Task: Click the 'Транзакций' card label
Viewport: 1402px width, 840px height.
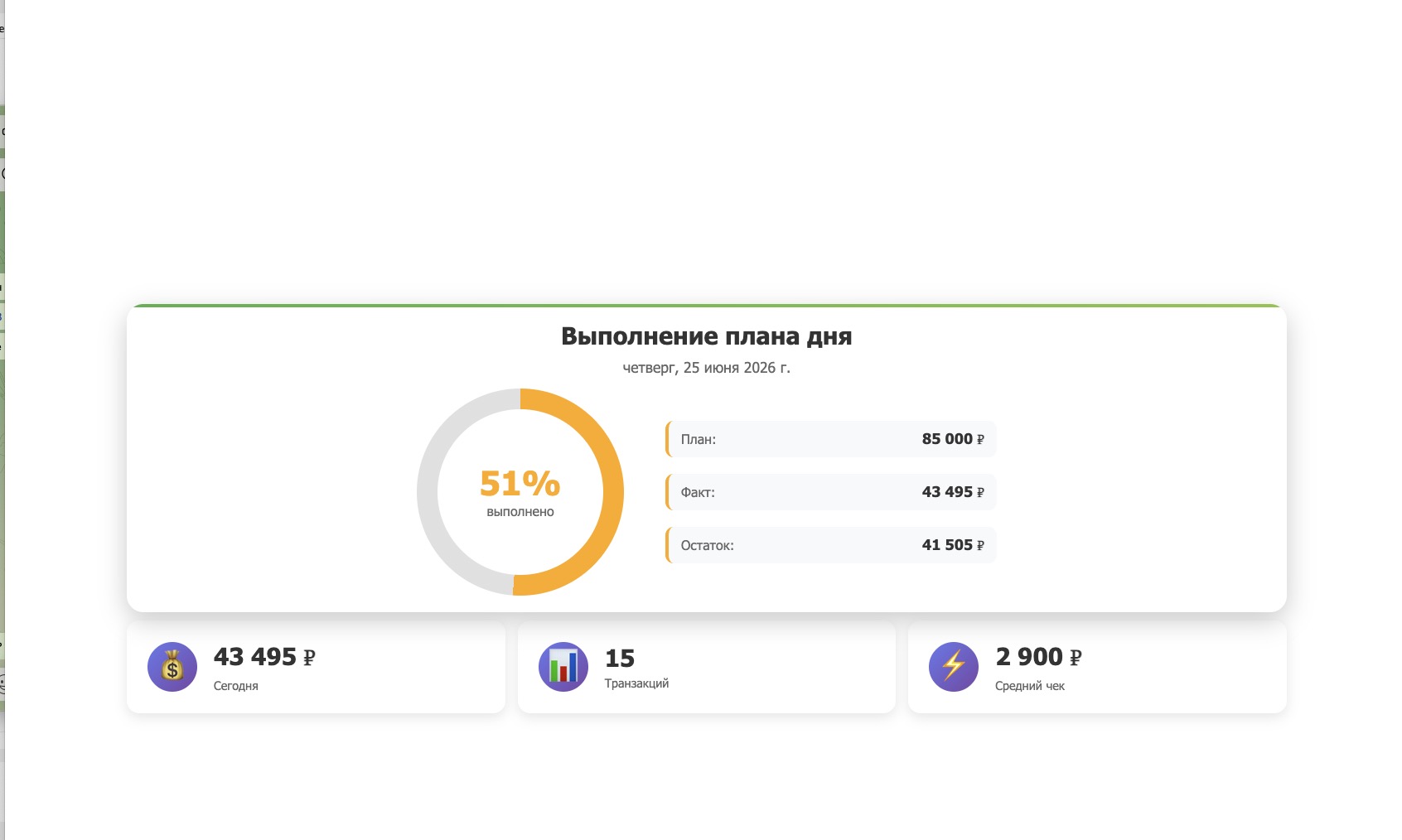Action: pyautogui.click(x=636, y=683)
